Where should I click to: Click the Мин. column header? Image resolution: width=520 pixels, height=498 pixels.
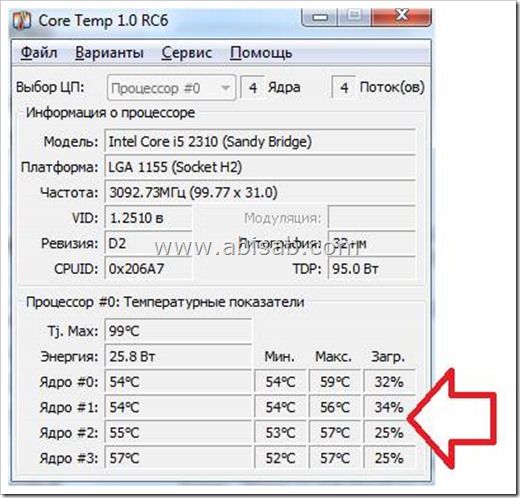(x=279, y=357)
